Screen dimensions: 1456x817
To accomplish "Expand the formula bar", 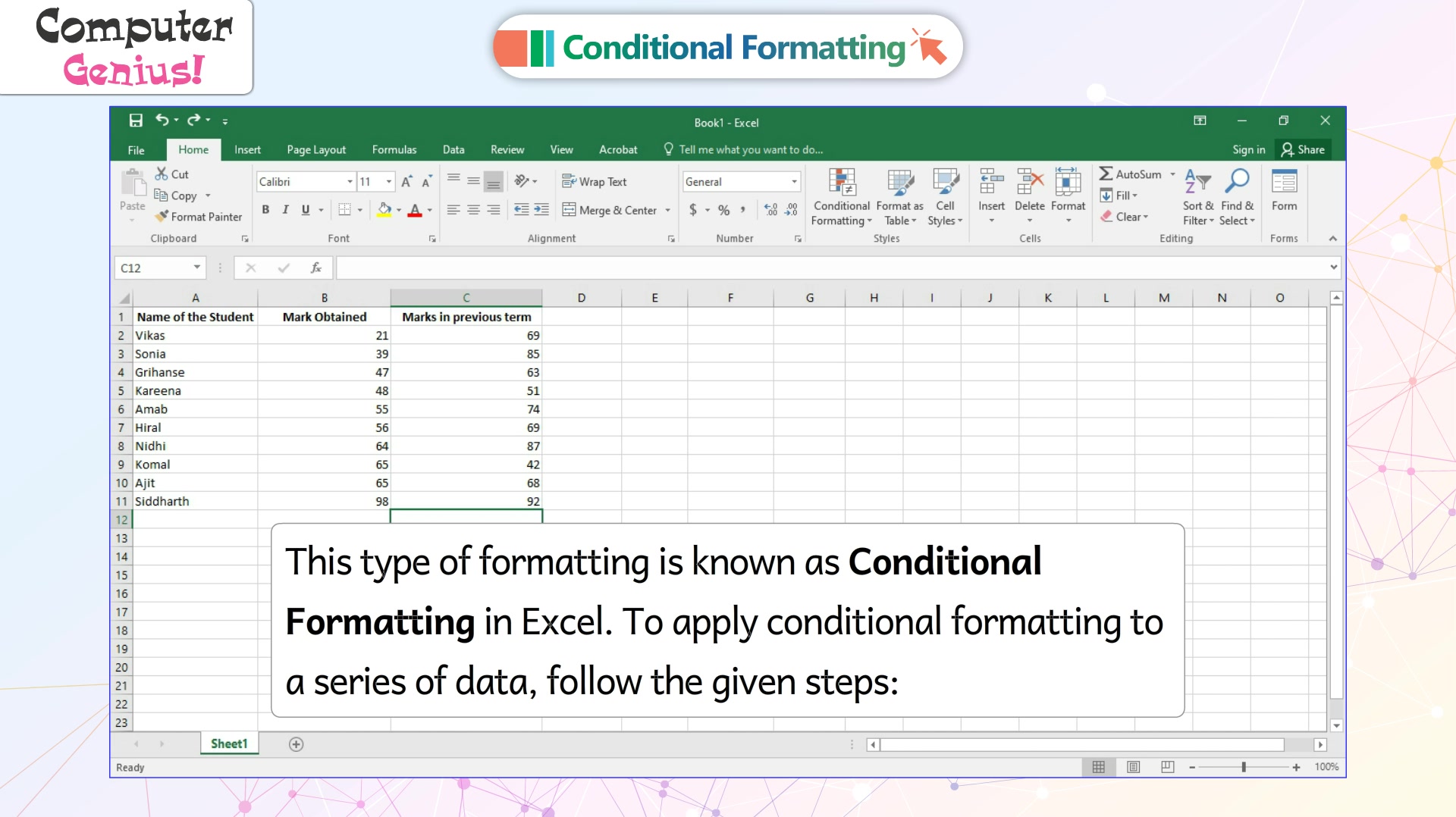I will click(x=1333, y=268).
